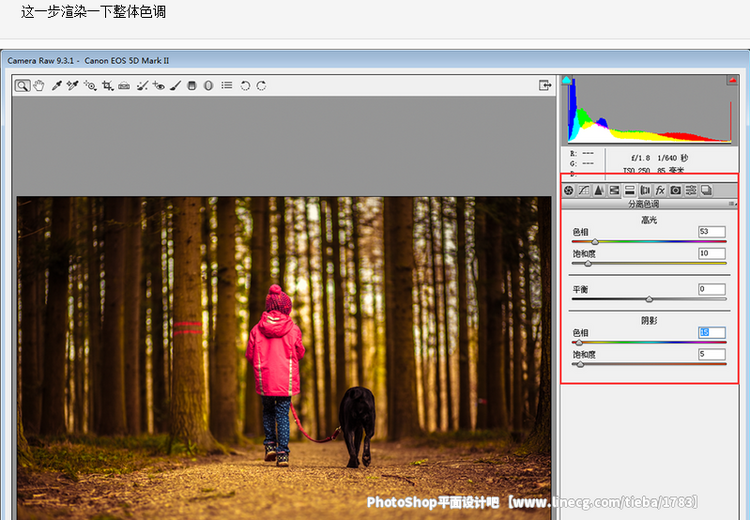
Task: Click the shadows hue value field
Action: (712, 332)
